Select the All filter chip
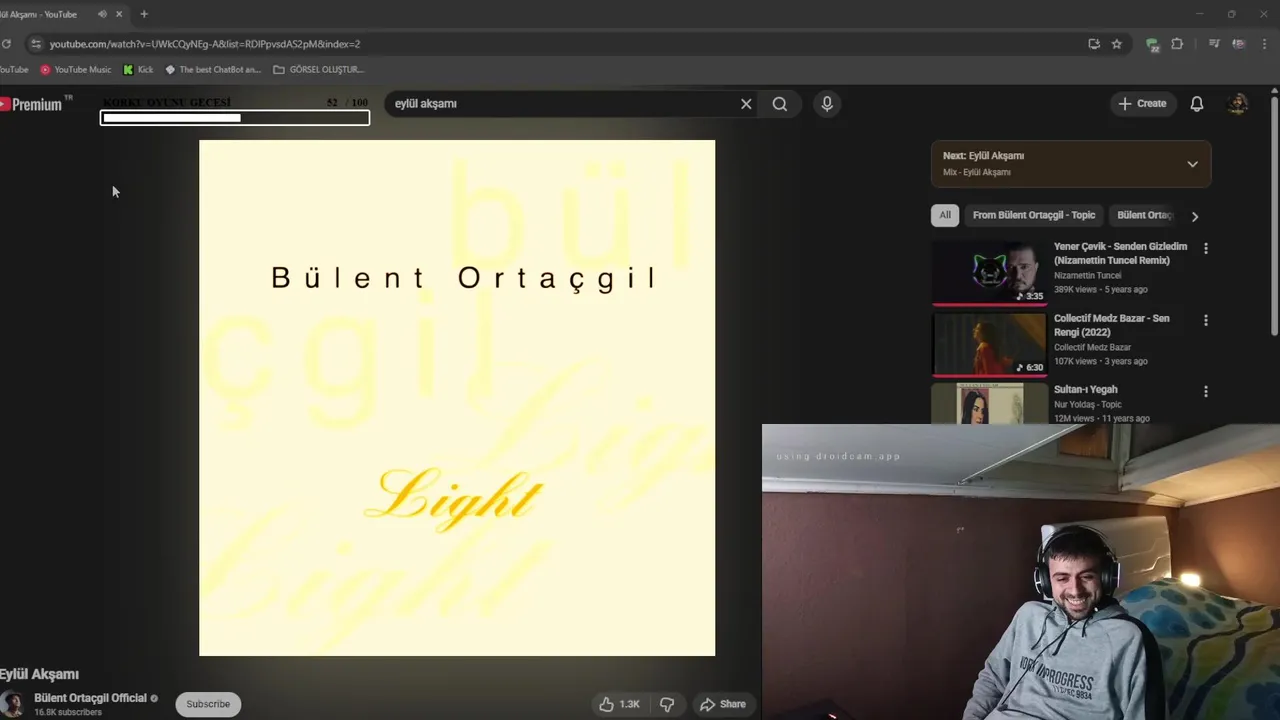Viewport: 1280px width, 720px height. pyautogui.click(x=945, y=215)
